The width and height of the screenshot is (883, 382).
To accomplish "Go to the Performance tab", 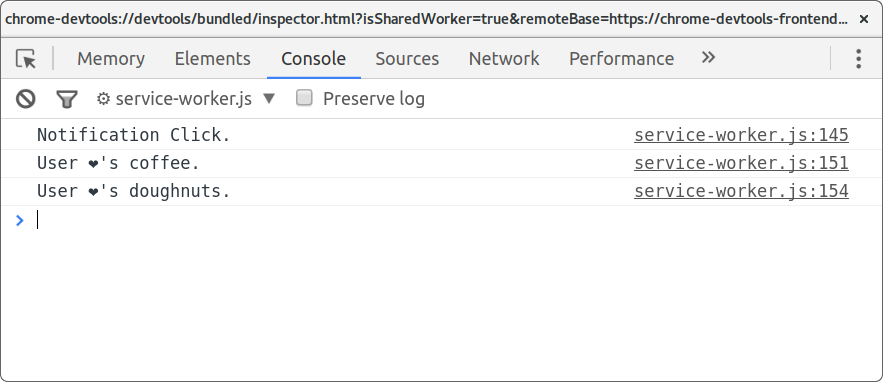I will click(x=622, y=59).
